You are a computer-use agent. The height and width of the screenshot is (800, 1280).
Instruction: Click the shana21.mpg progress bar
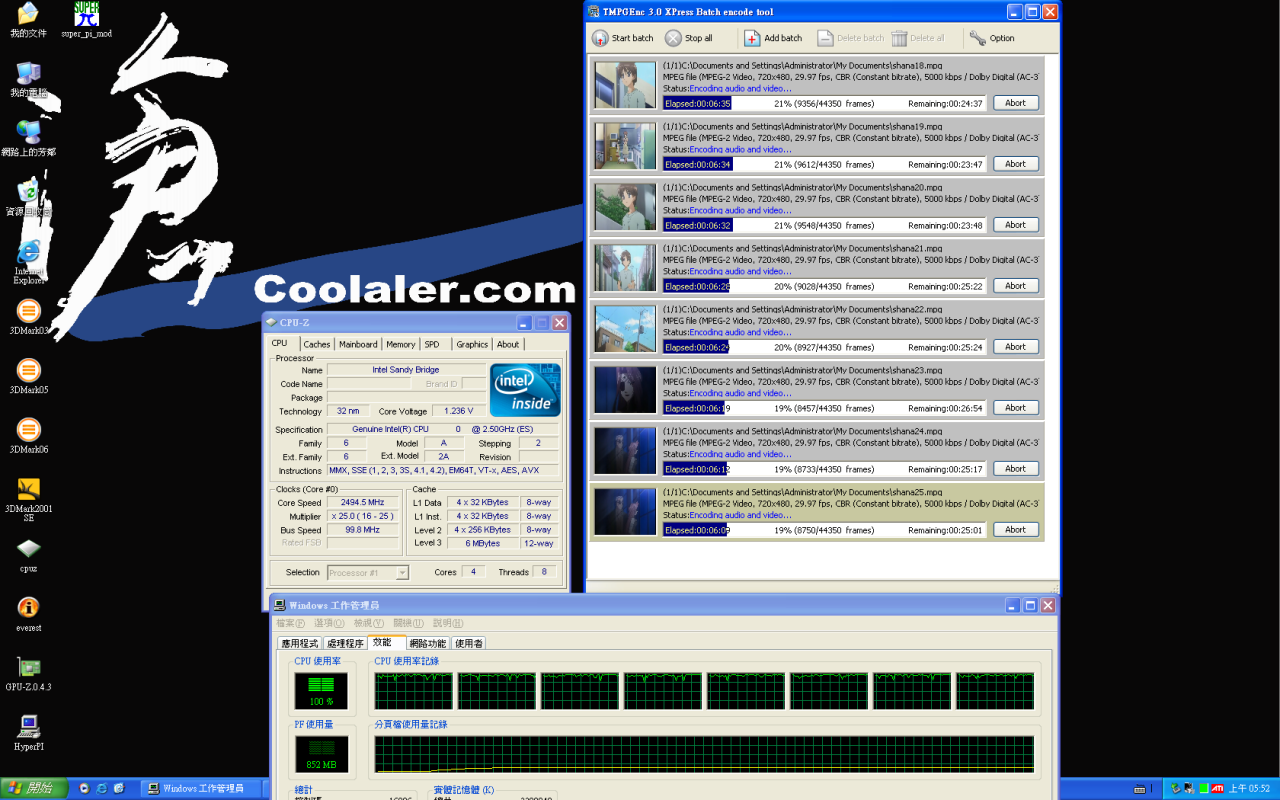[824, 286]
